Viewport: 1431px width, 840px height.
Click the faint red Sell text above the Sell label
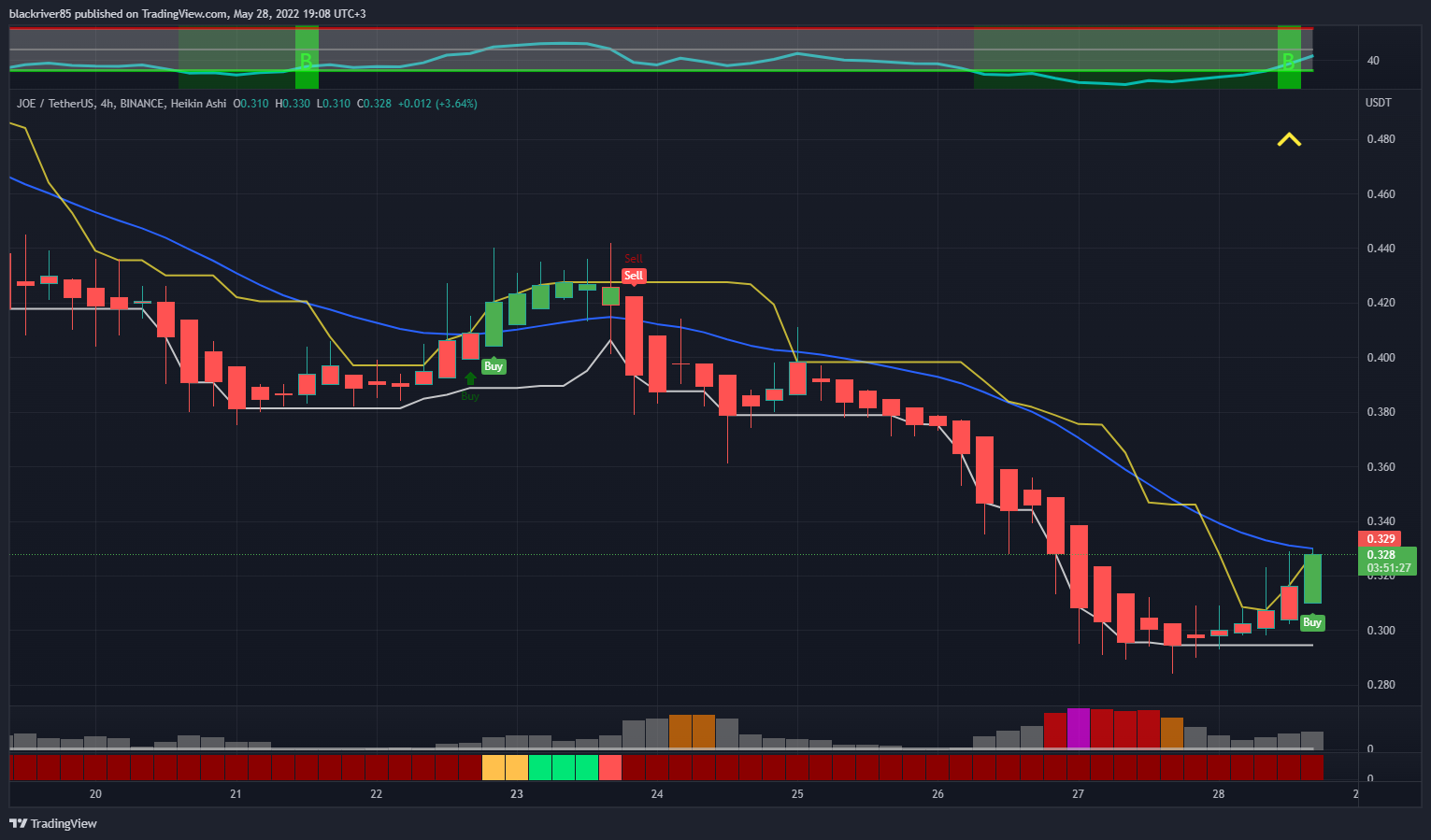634,259
